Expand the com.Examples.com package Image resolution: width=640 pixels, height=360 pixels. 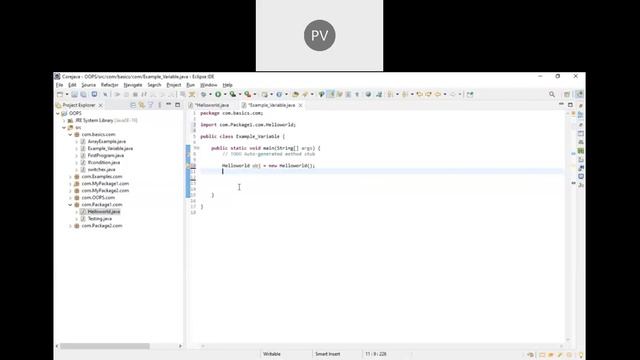[x=70, y=177]
